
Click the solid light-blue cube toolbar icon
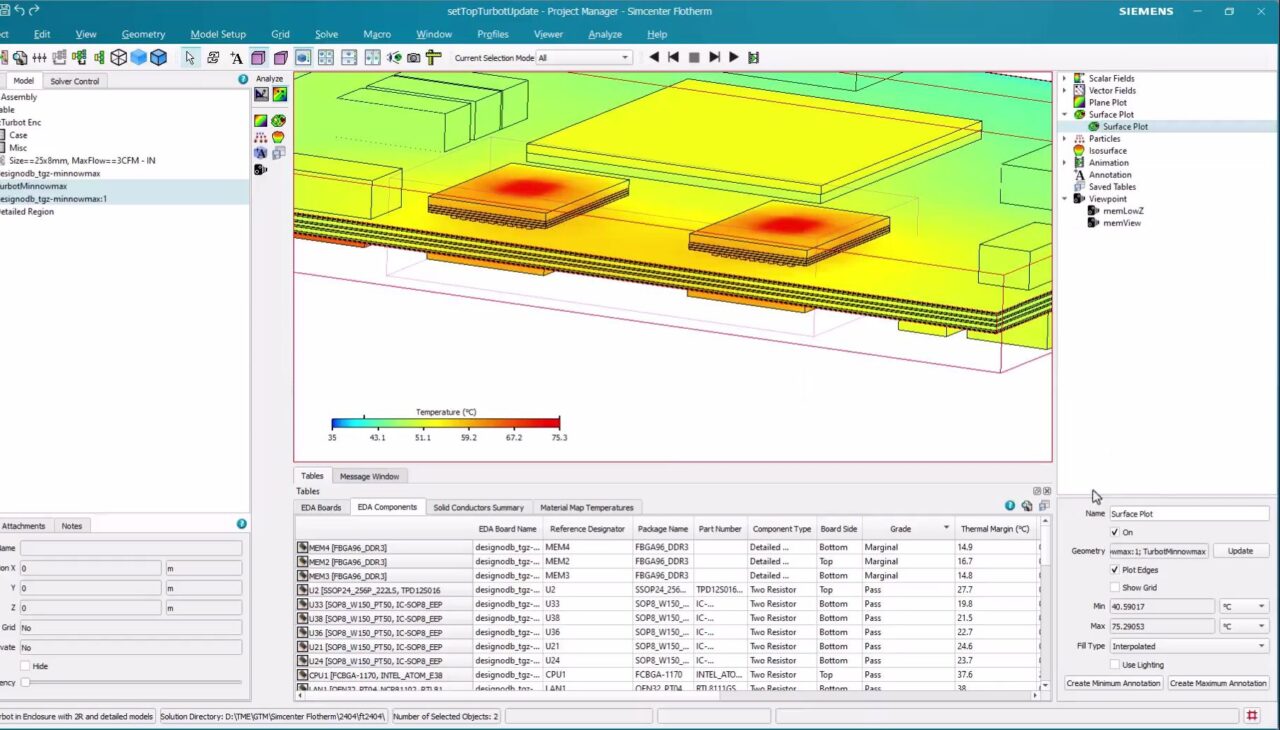[x=138, y=58]
